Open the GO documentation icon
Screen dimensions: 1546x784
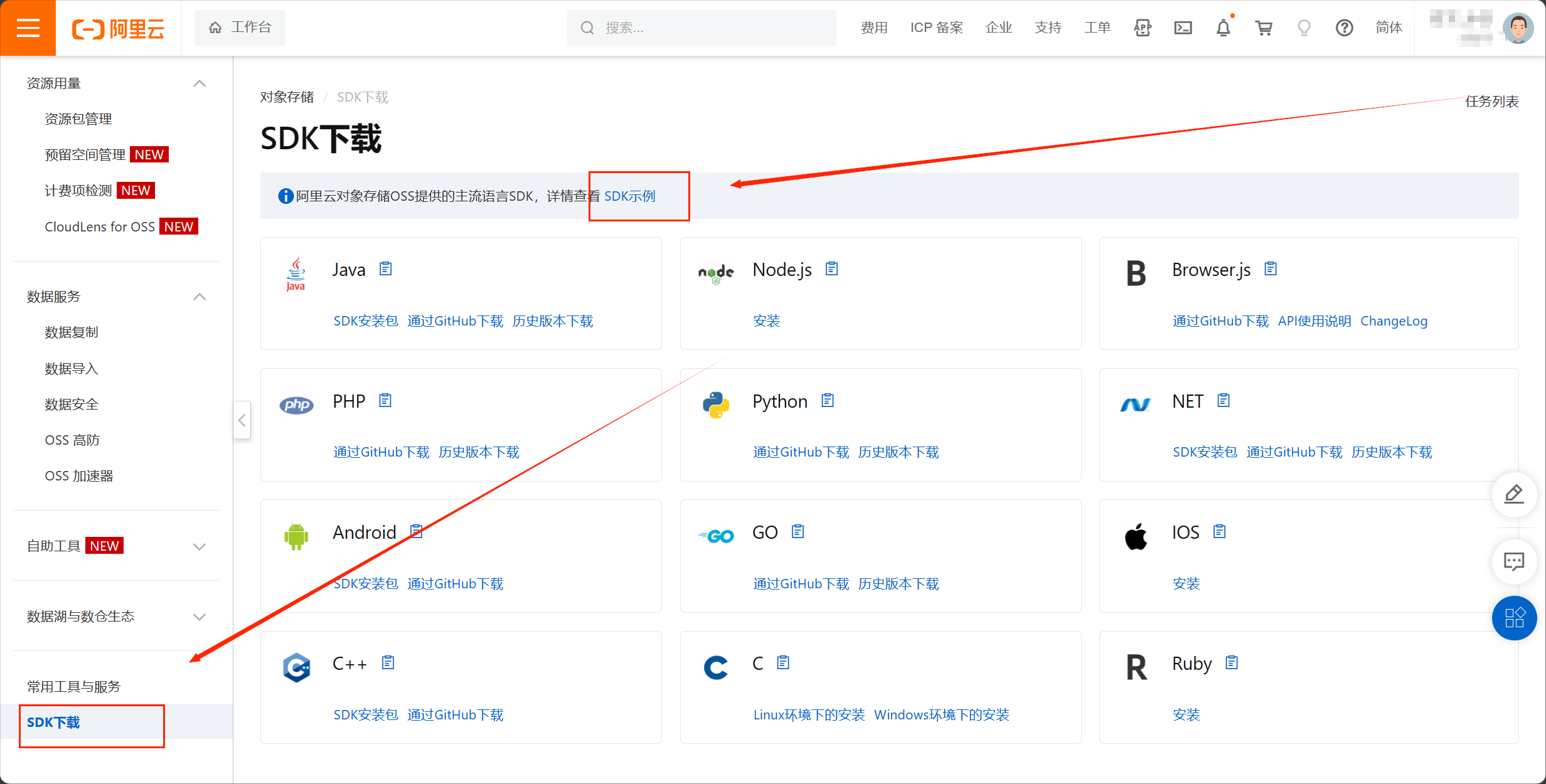(798, 531)
